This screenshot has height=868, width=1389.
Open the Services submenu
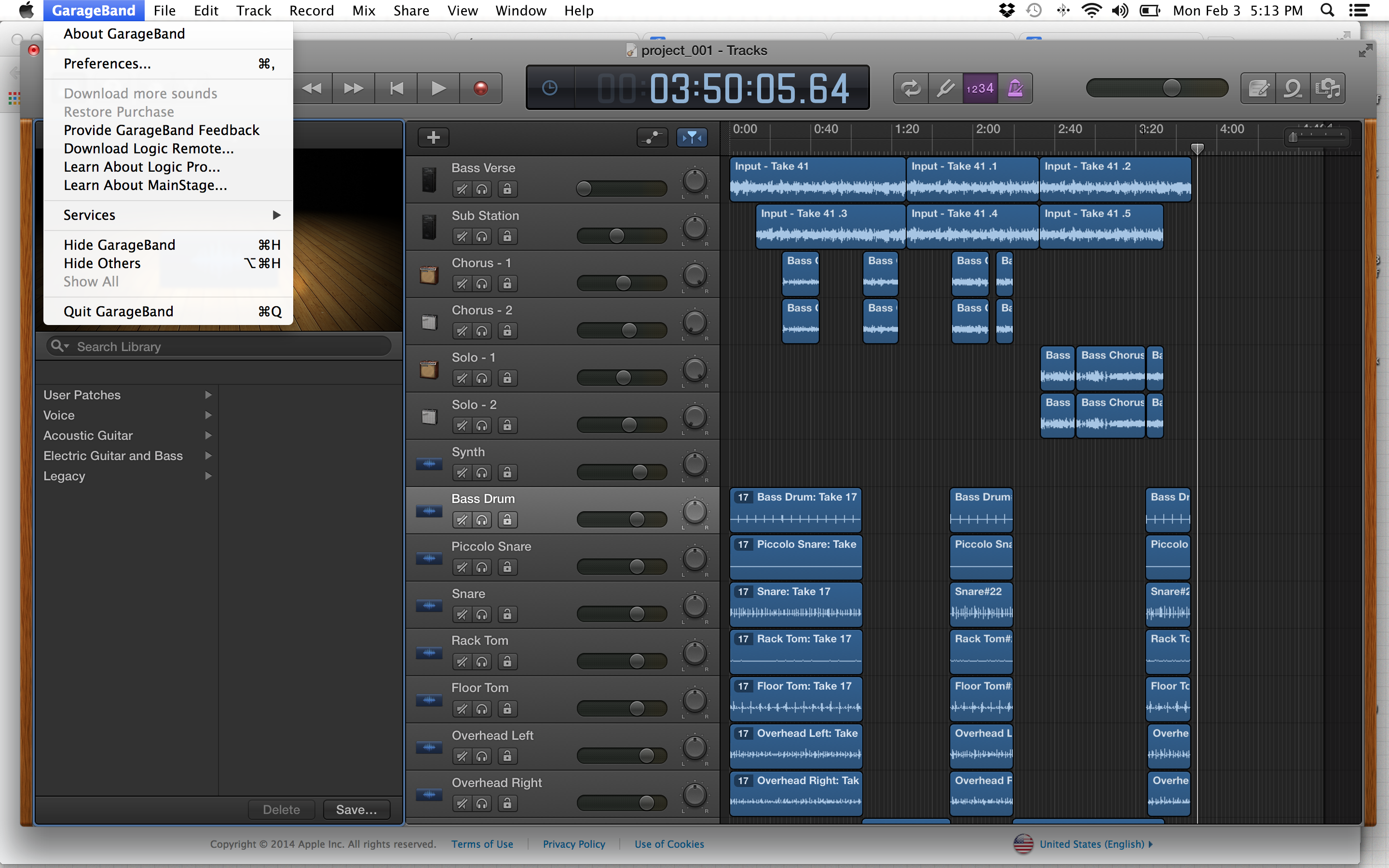(x=89, y=215)
